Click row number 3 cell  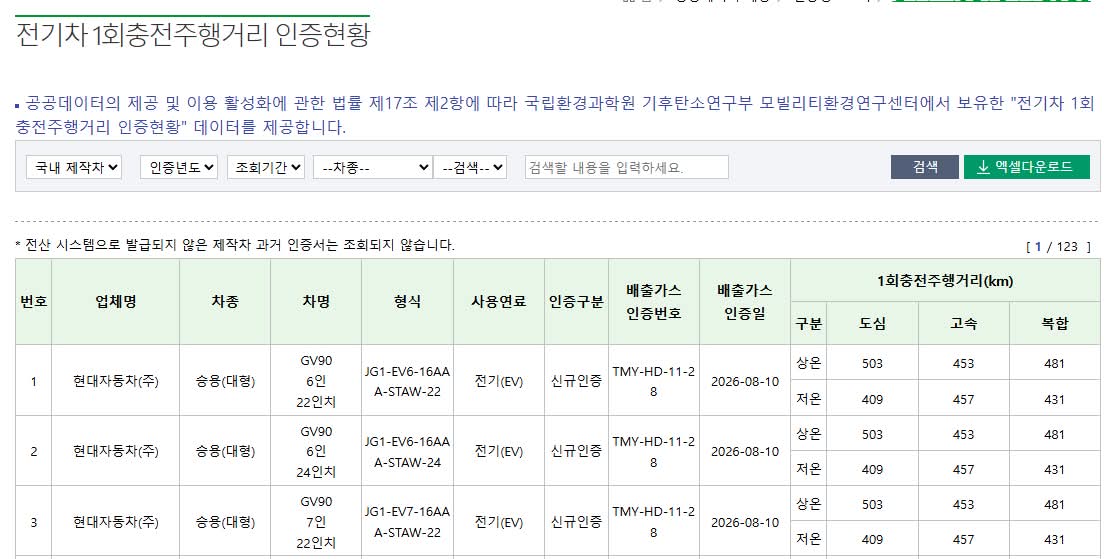(34, 522)
